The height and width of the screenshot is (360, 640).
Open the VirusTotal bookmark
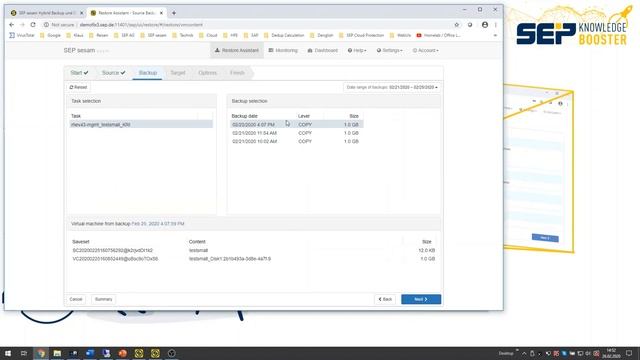[22, 36]
